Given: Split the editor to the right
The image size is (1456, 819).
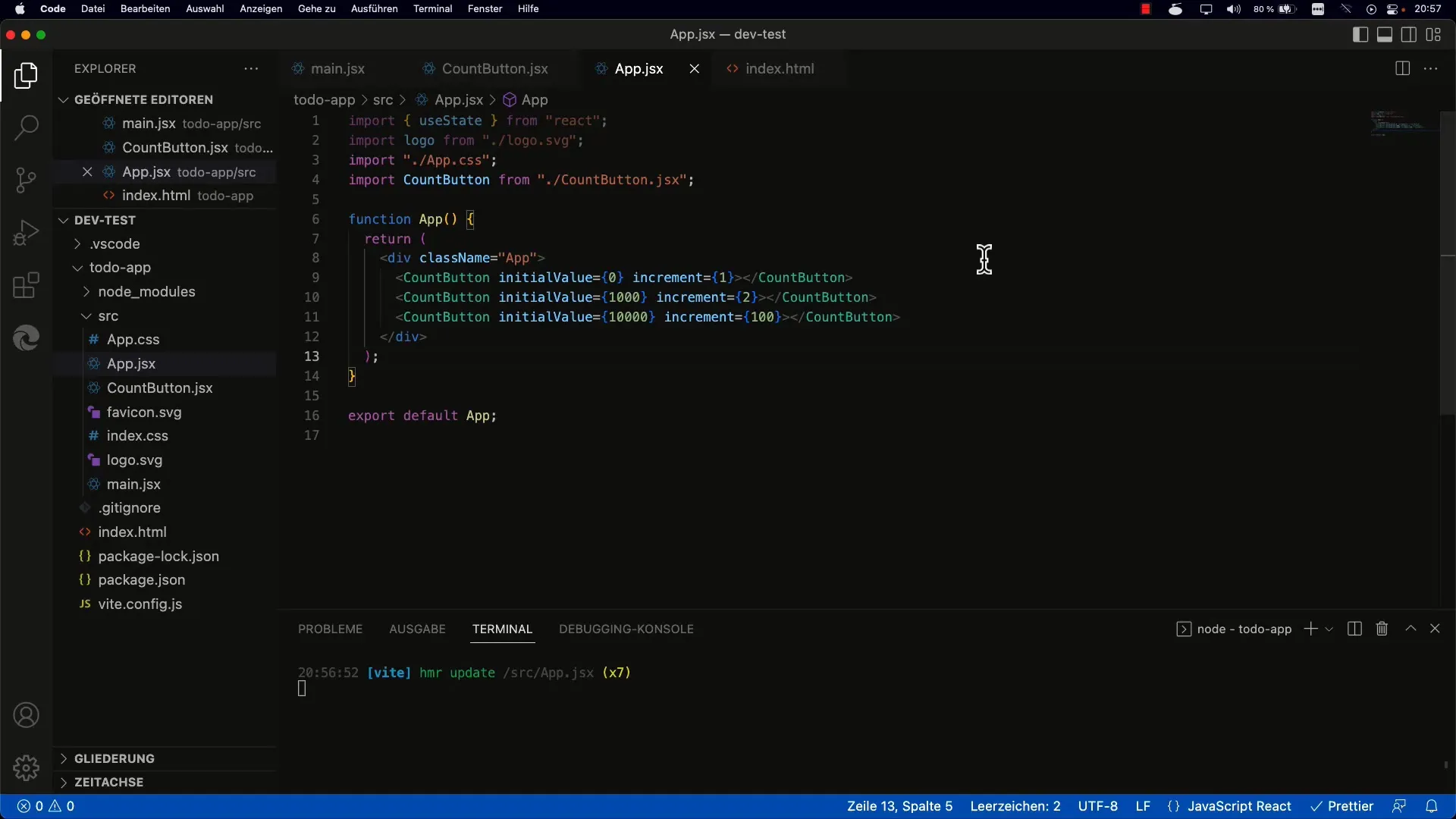Looking at the screenshot, I should click(x=1402, y=68).
